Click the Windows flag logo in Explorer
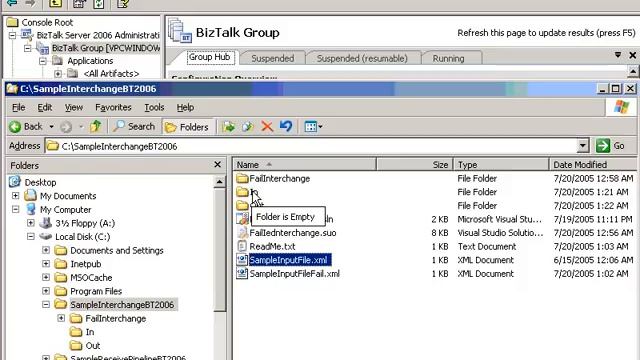This screenshot has width=640, height=360. pos(621,107)
